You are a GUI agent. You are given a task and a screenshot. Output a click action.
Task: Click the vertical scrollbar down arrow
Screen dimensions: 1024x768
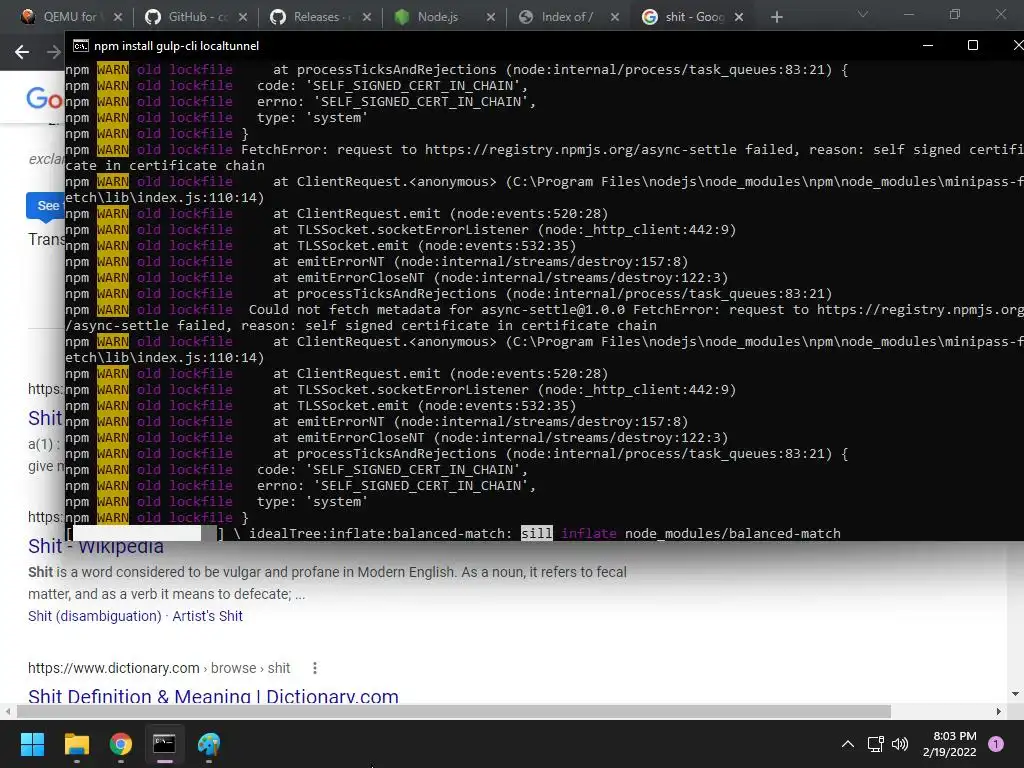(x=1015, y=694)
